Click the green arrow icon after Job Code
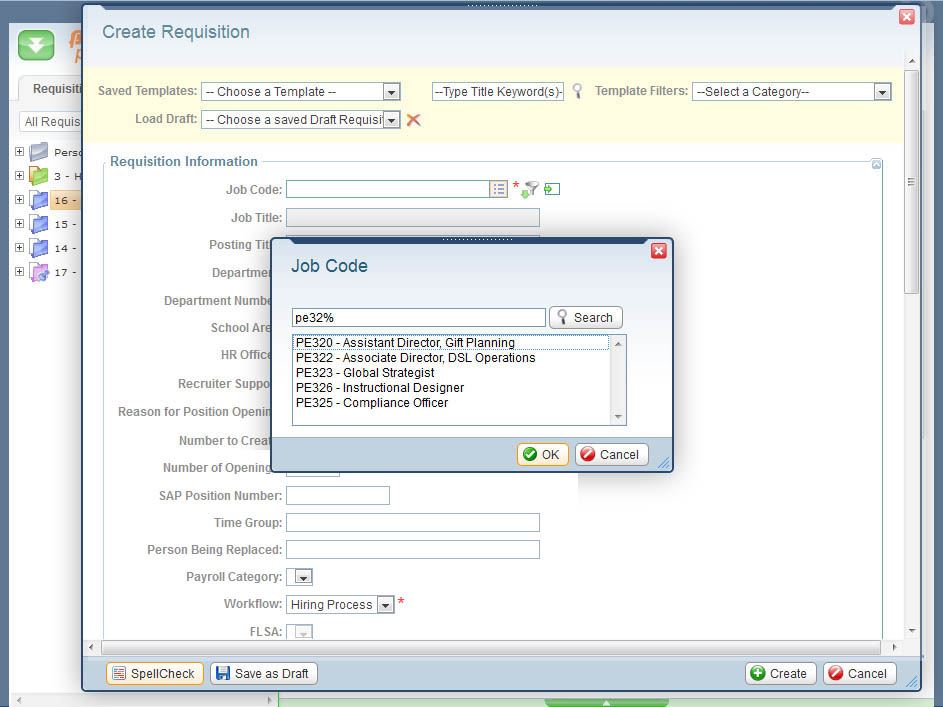This screenshot has width=943, height=707. click(x=552, y=189)
